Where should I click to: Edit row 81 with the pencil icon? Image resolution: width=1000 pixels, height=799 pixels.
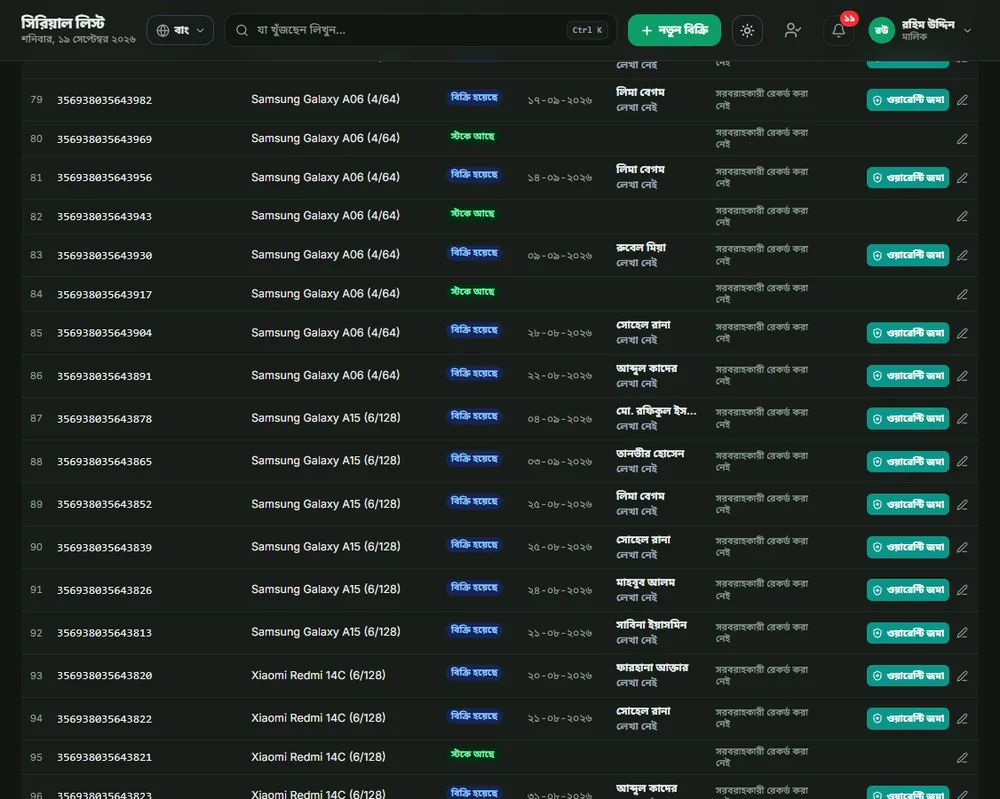[962, 178]
